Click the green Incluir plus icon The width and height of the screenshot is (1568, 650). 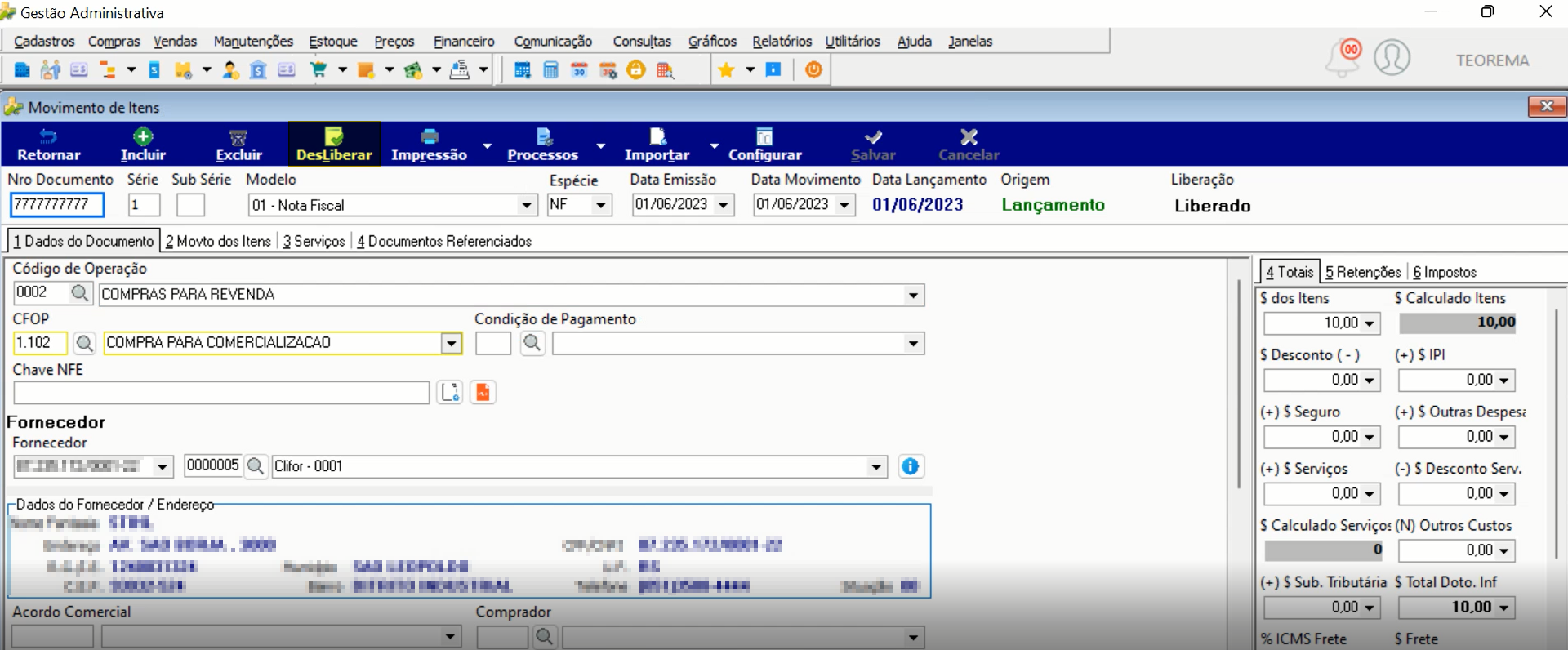pyautogui.click(x=143, y=136)
